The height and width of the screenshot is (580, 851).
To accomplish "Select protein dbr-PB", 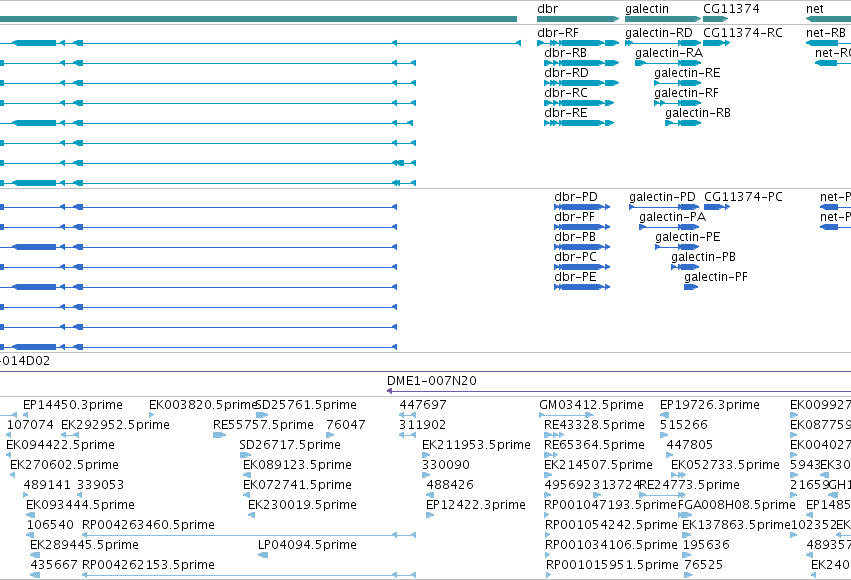I will (x=575, y=237).
